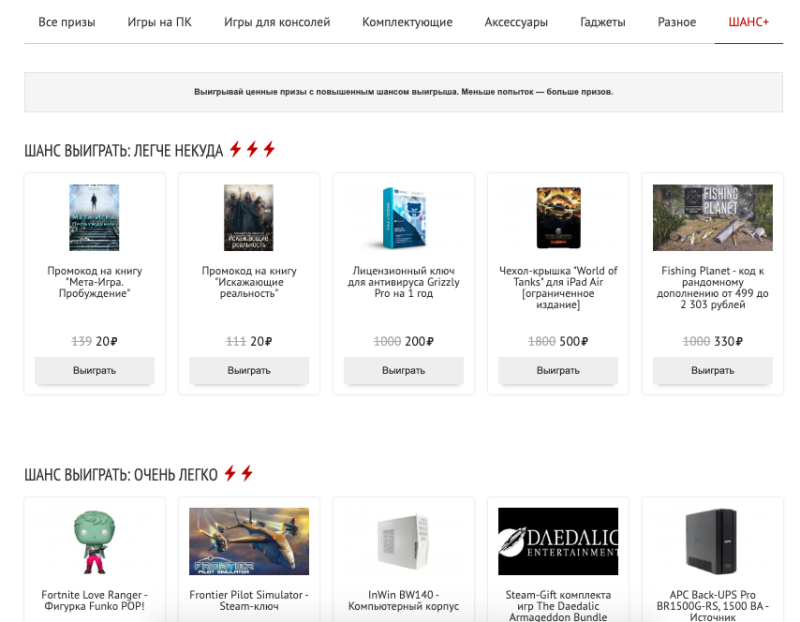The width and height of the screenshot is (800, 622).
Task: Open the Мета-Игра. Пробуждение book cover image
Action: pyautogui.click(x=94, y=217)
